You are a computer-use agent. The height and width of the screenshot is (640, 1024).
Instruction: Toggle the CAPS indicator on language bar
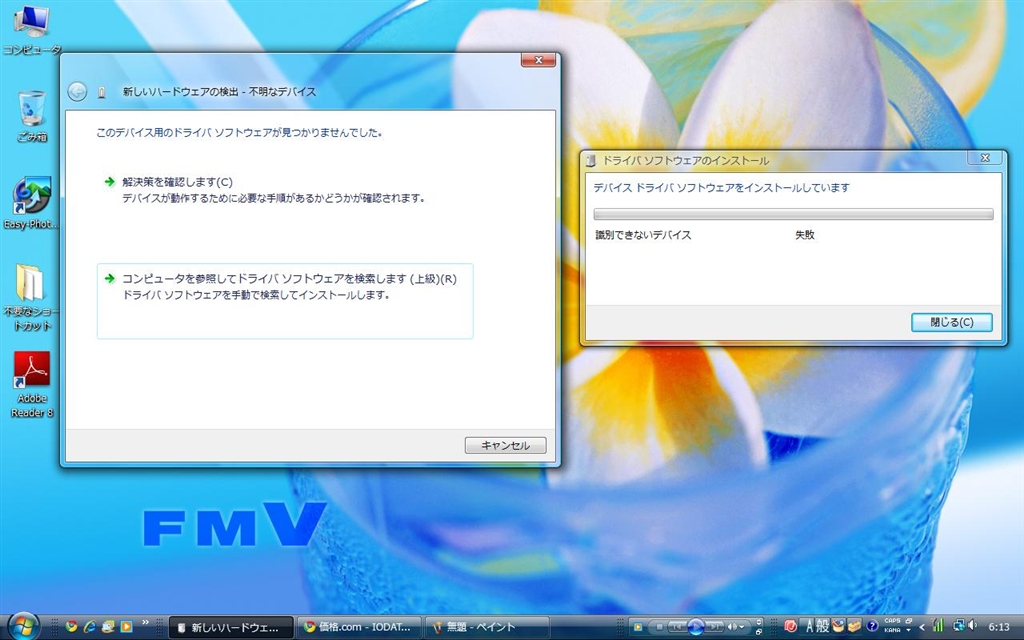[x=892, y=621]
